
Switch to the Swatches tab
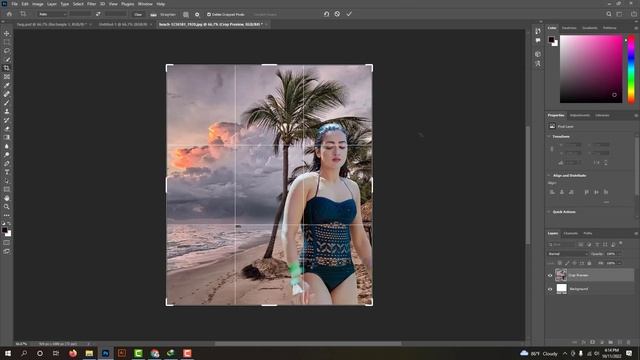tap(569, 28)
